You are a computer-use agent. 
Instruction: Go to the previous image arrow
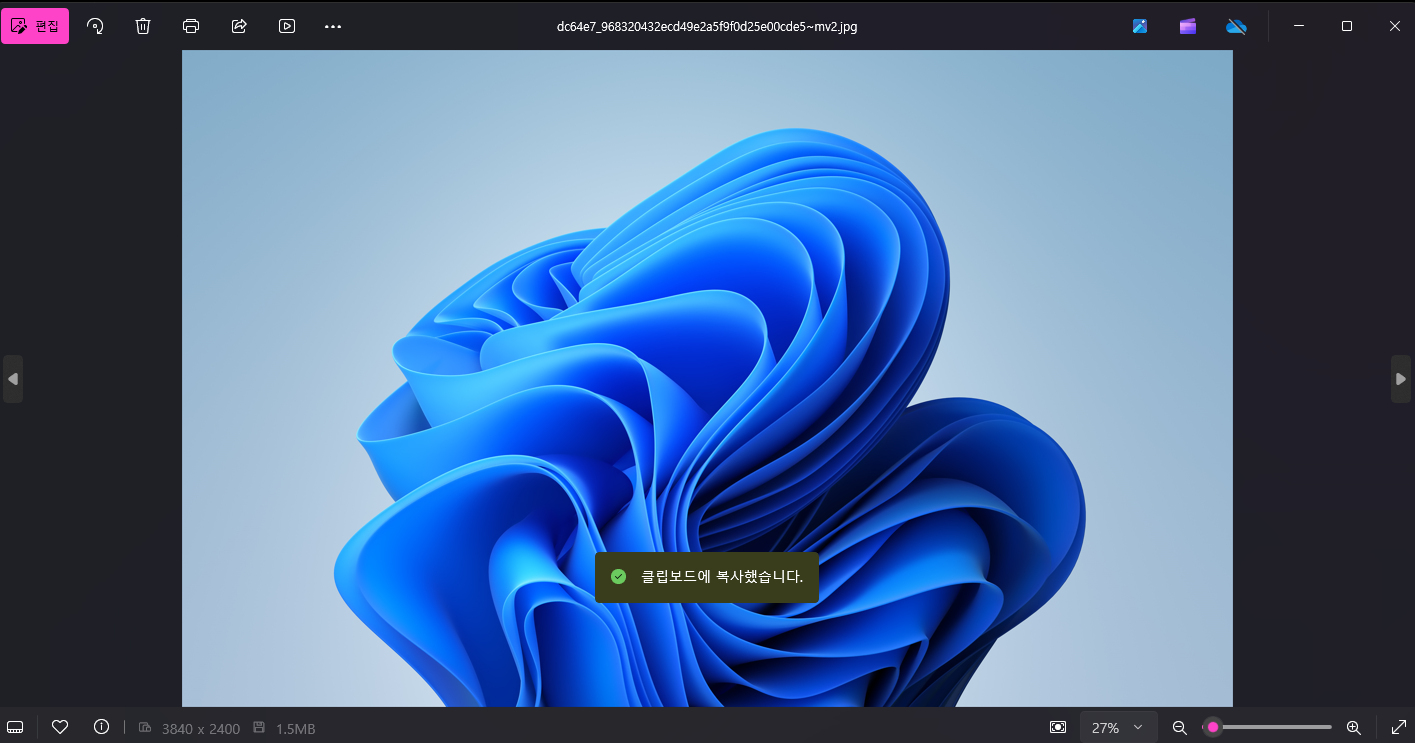[13, 379]
